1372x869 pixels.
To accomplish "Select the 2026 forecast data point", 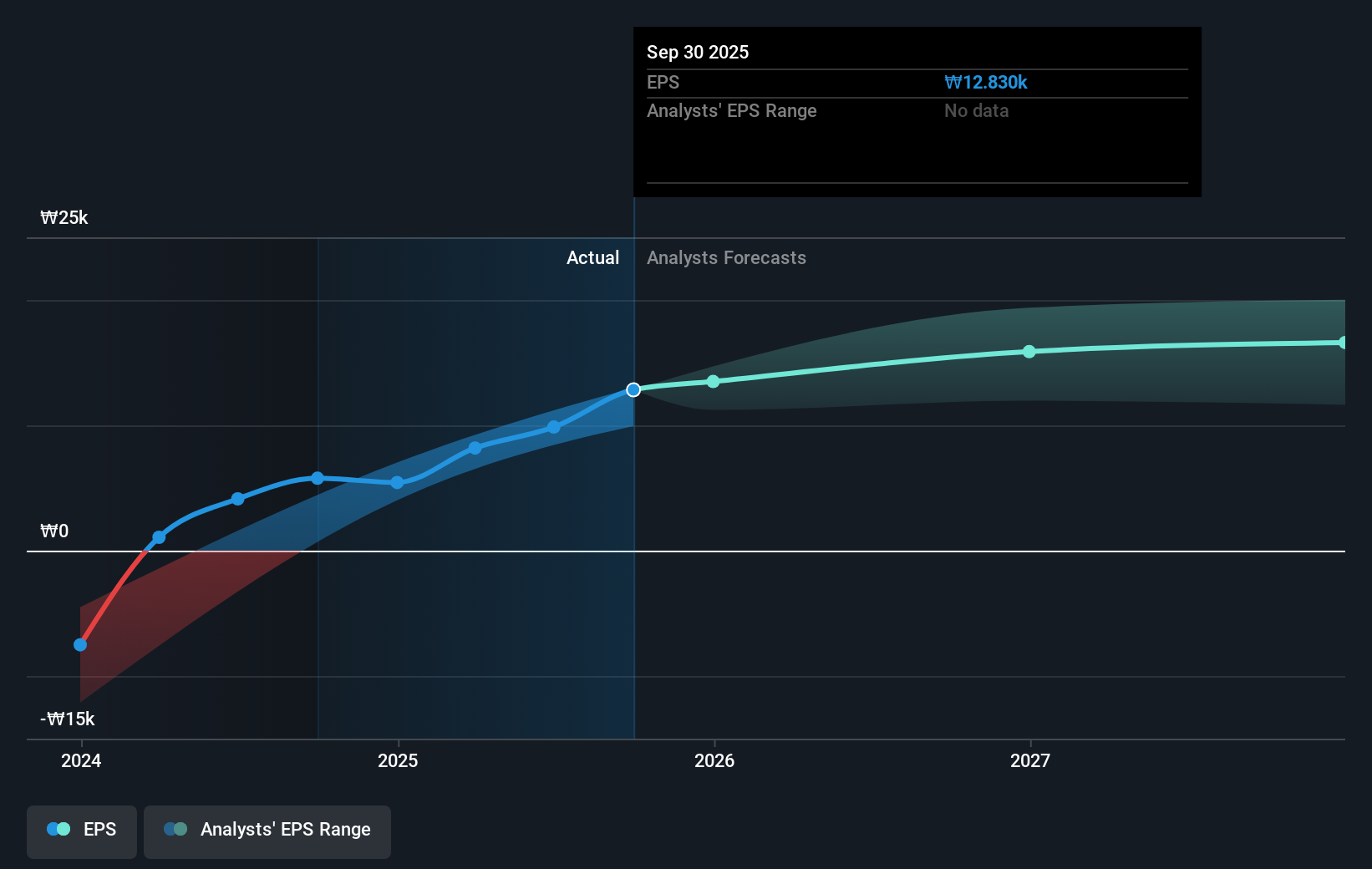I will (x=712, y=381).
